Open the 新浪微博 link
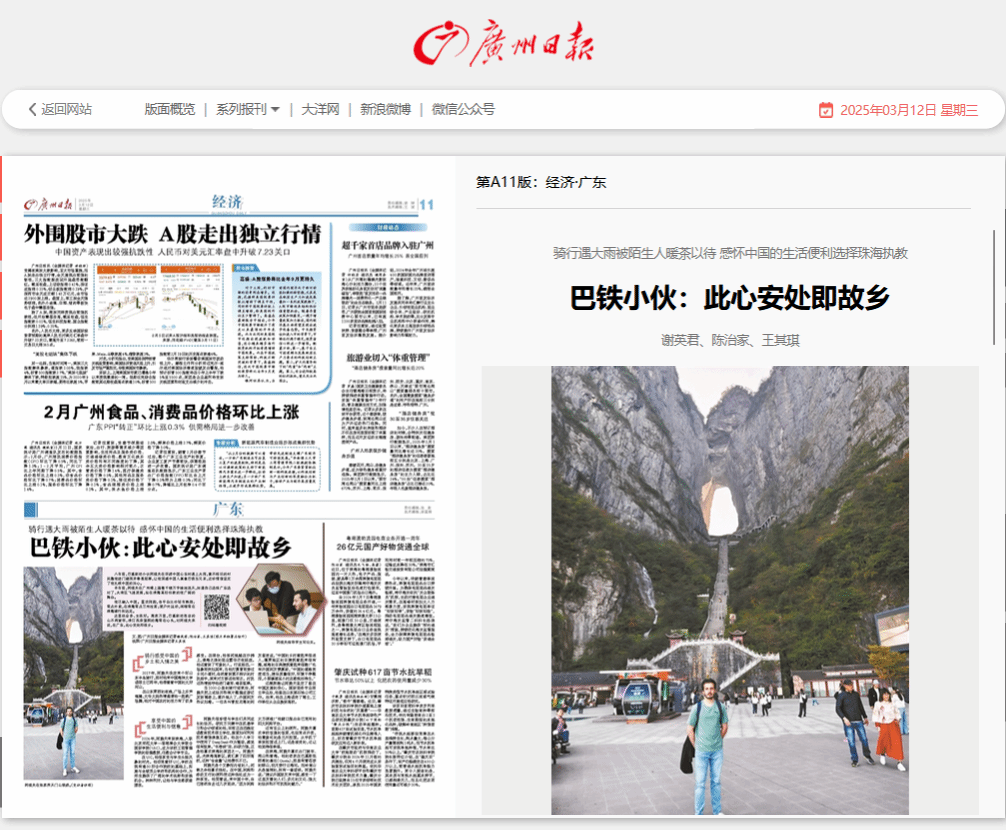1006x830 pixels. click(385, 110)
